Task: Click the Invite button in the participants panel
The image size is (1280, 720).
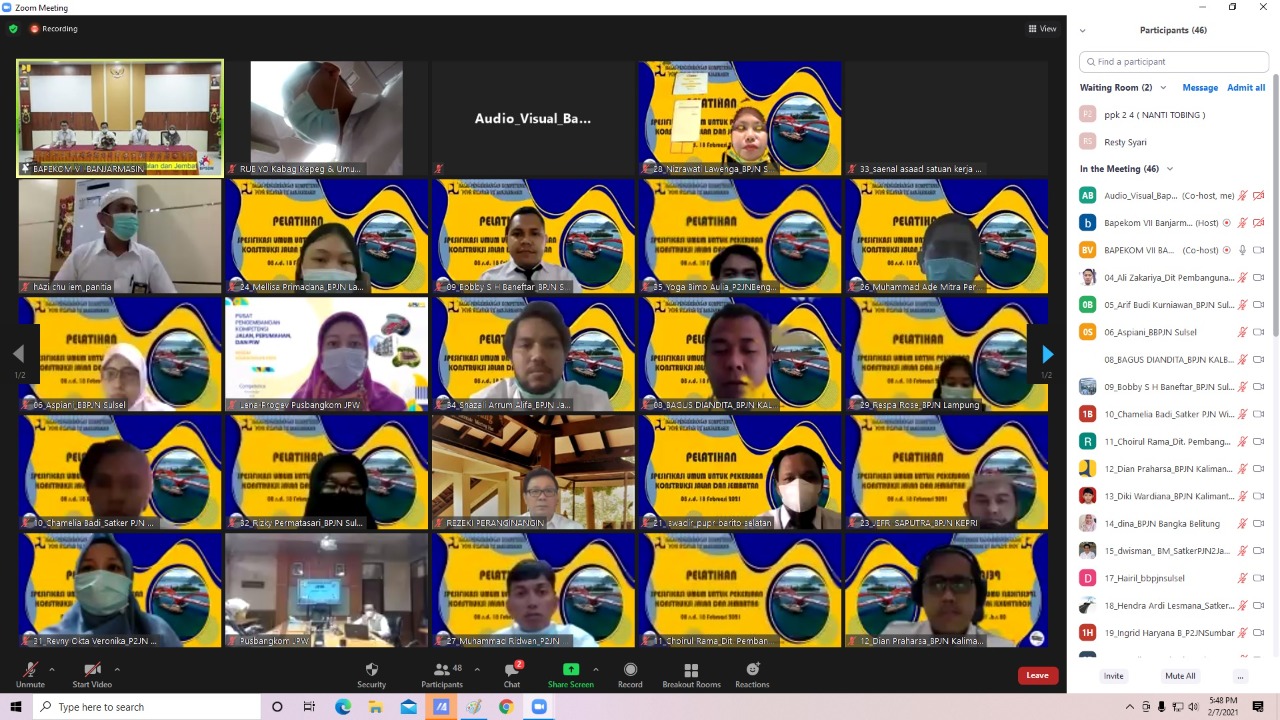Action: (x=1113, y=676)
